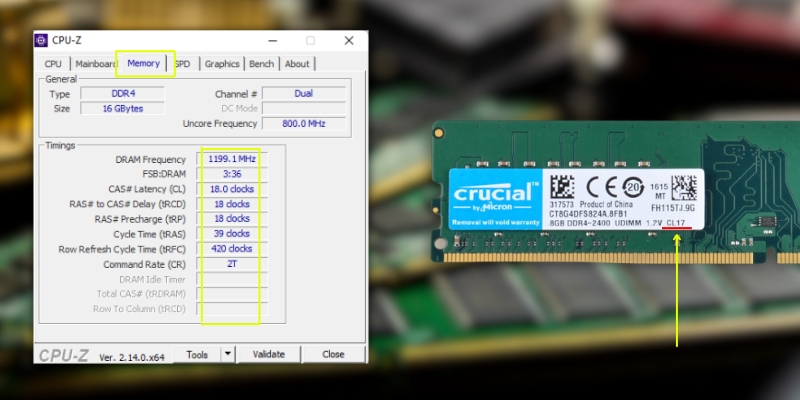Open the Graphics tab
This screenshot has width=800, height=400.
[222, 64]
